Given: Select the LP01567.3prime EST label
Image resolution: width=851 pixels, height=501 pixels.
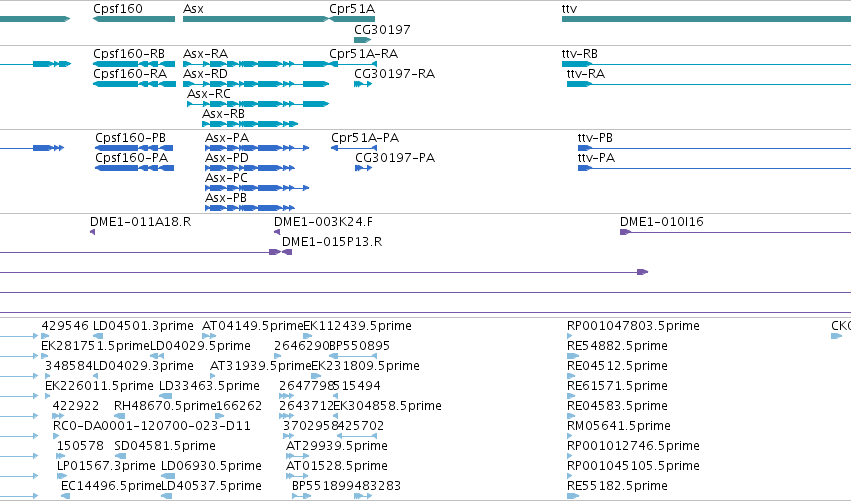Looking at the screenshot, I should pos(106,466).
